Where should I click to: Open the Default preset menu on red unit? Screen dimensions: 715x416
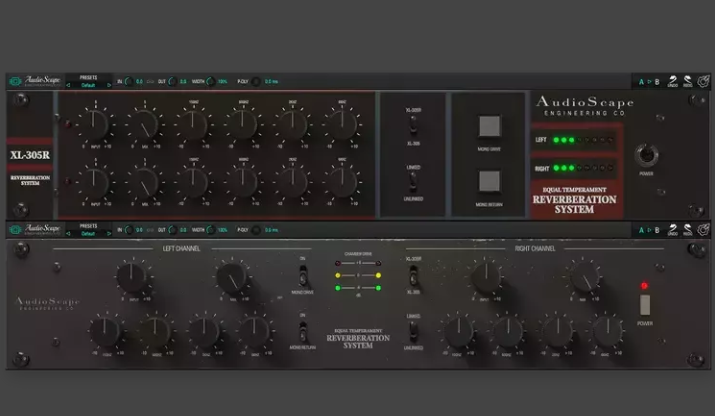[88, 85]
